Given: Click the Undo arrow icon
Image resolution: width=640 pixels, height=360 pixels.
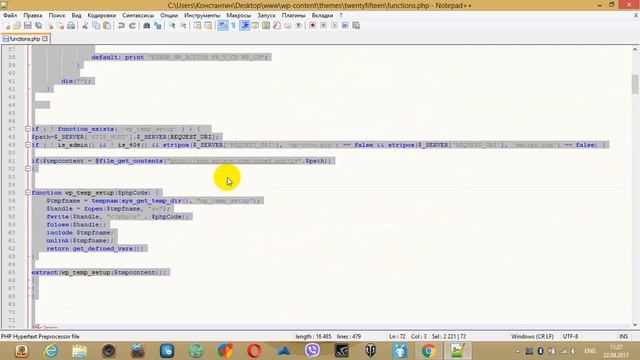Looking at the screenshot, I should 121,26.
